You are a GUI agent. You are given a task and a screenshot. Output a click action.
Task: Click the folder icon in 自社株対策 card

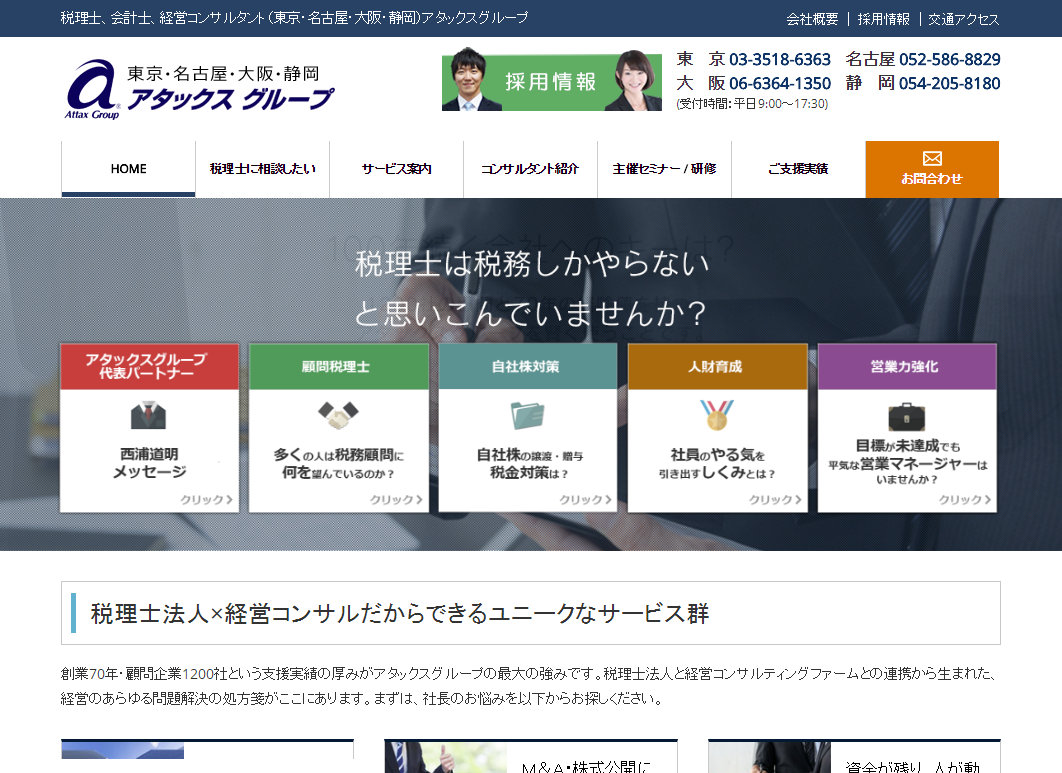527,415
